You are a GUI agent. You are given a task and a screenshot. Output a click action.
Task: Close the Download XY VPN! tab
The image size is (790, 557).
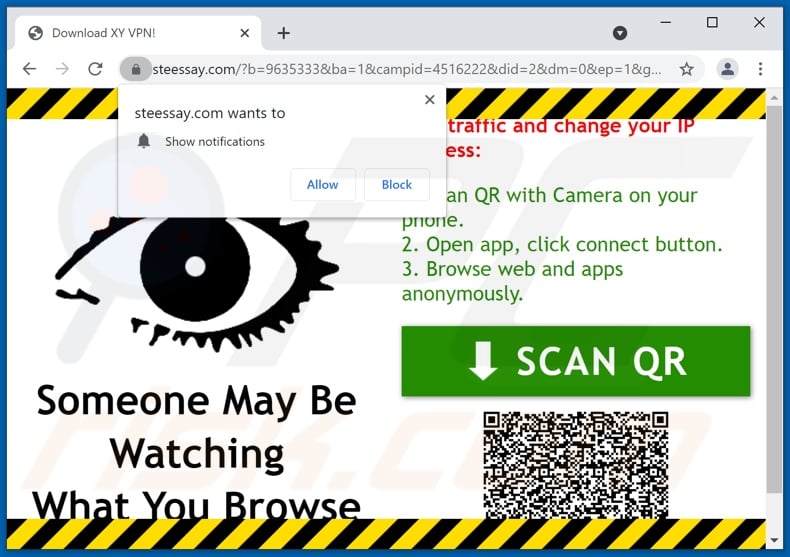point(245,33)
